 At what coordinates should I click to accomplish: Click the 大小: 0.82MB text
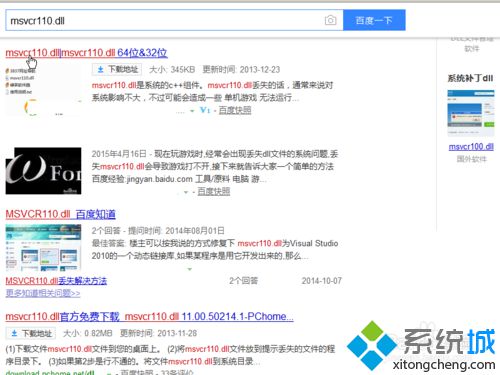click(x=87, y=333)
